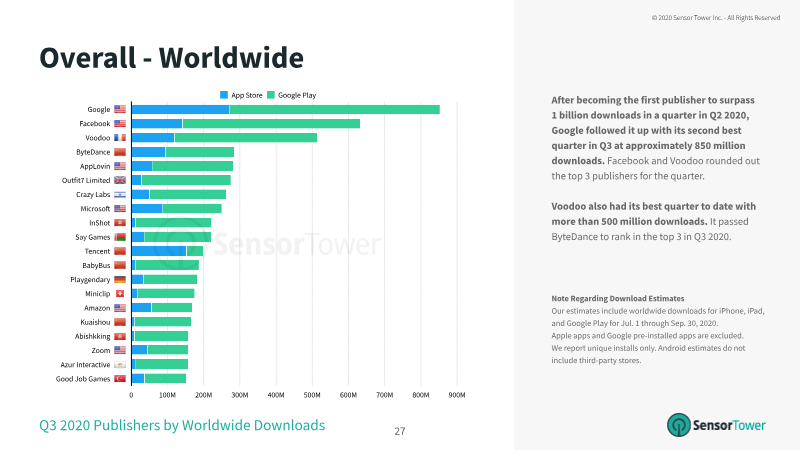Screen dimensions: 800x450
Task: Click the Facebook Google Play green bar
Action: [271, 123]
